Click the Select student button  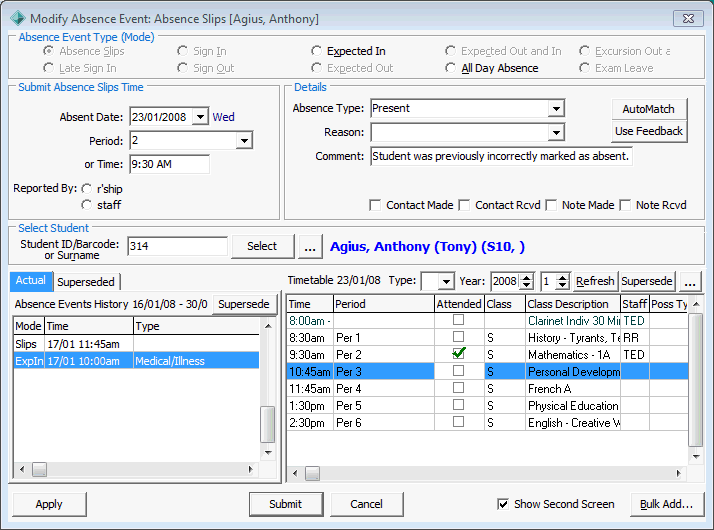tap(262, 246)
